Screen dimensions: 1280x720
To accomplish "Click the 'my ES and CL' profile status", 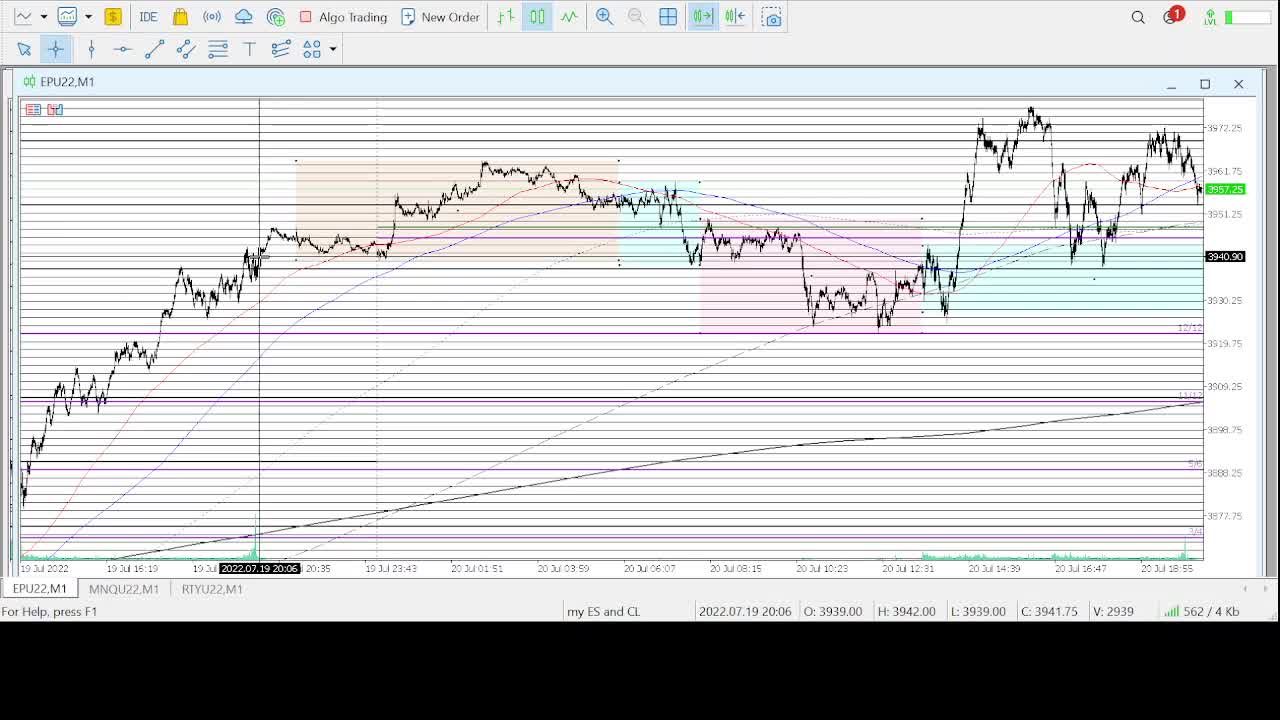I will tap(603, 611).
